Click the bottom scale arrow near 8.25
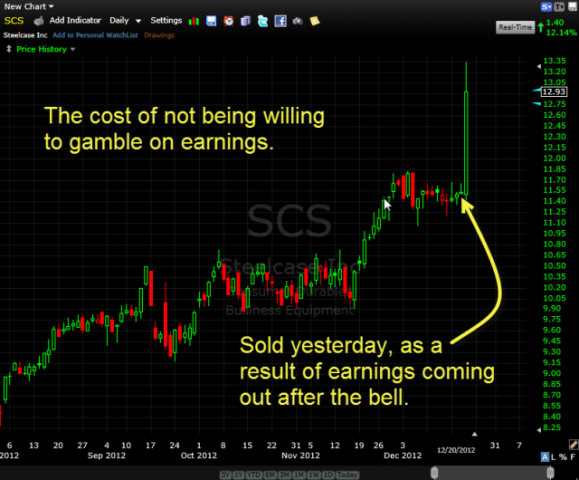Image resolution: width=579 pixels, height=480 pixels. point(539,430)
